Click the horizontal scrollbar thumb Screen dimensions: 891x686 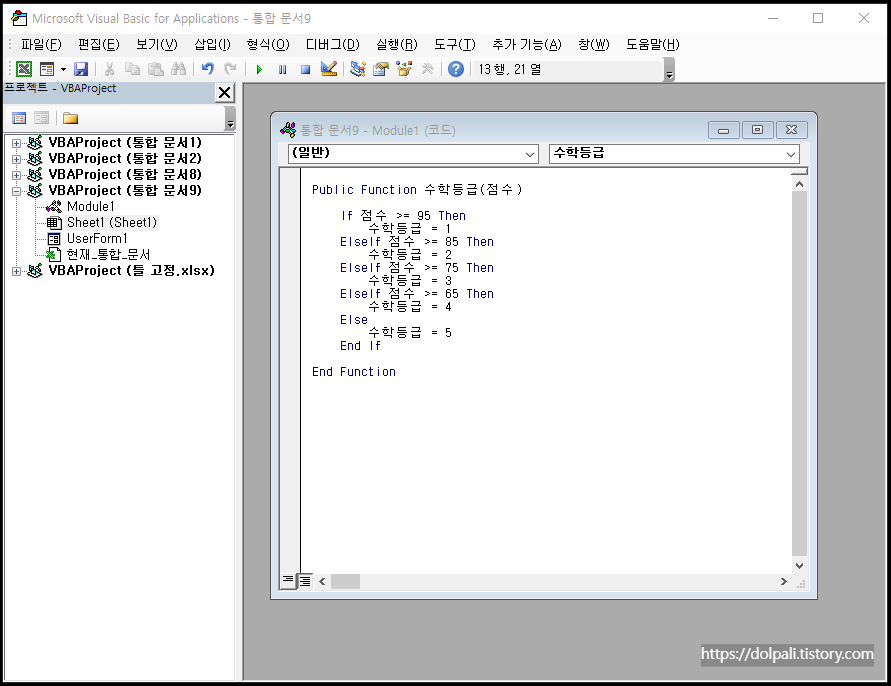(345, 581)
